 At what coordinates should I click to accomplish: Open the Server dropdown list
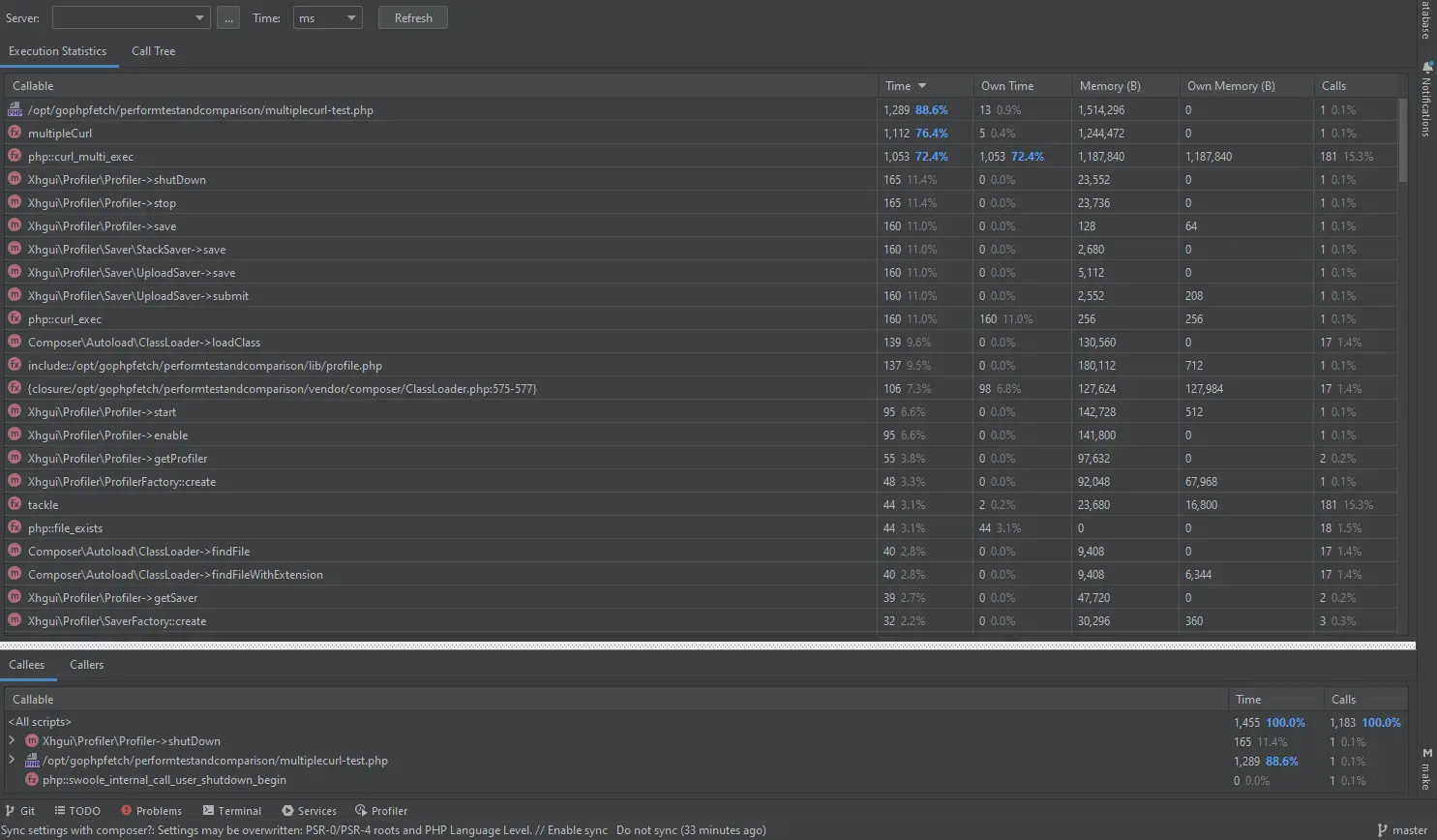[x=131, y=18]
